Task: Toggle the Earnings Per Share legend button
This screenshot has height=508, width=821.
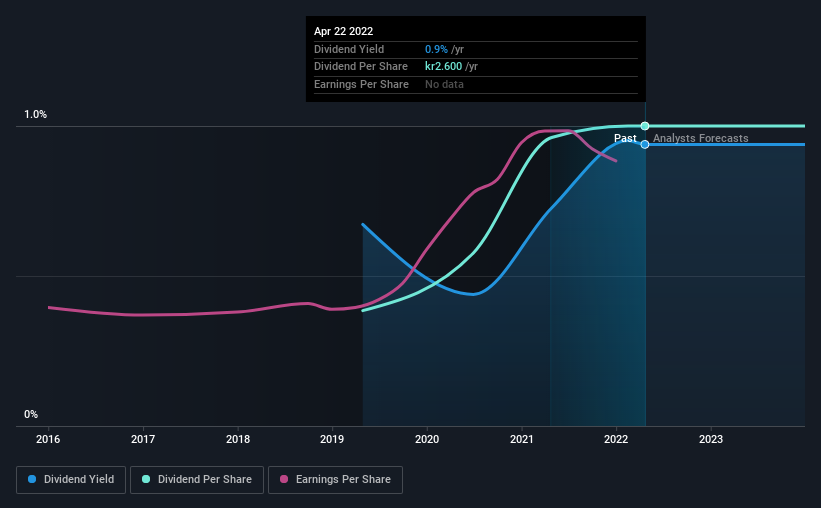Action: coord(335,480)
